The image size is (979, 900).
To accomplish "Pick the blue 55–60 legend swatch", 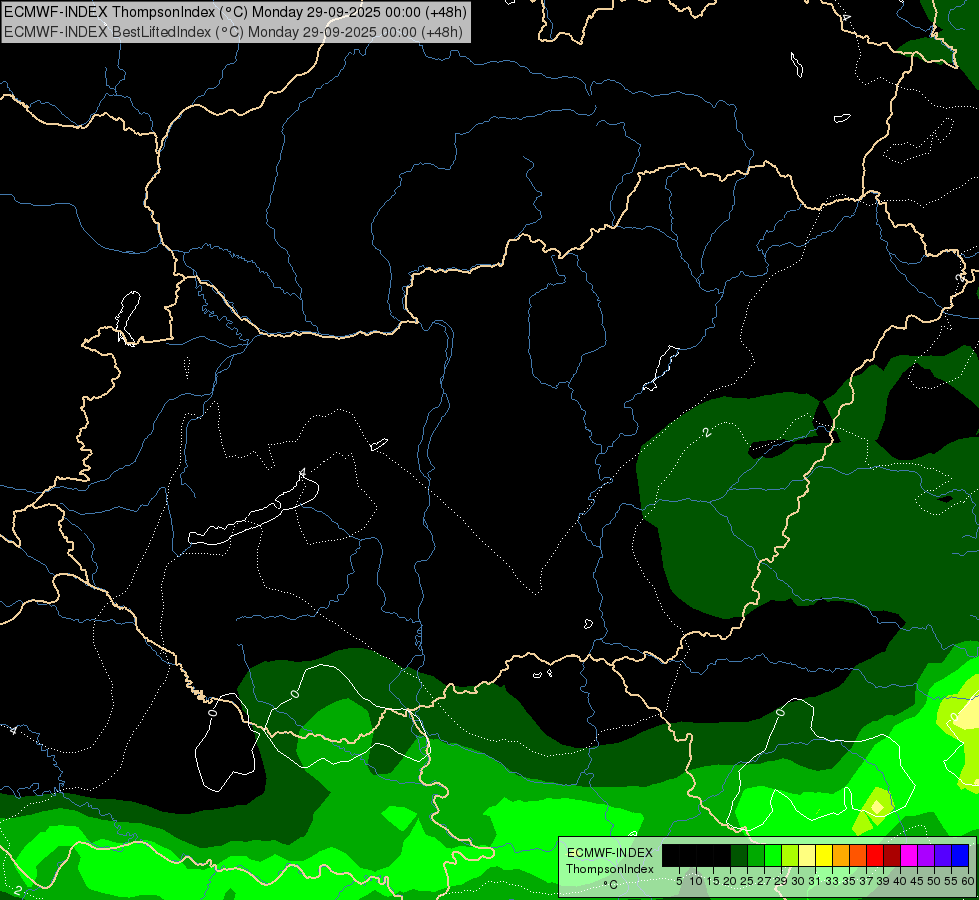I will 960,855.
